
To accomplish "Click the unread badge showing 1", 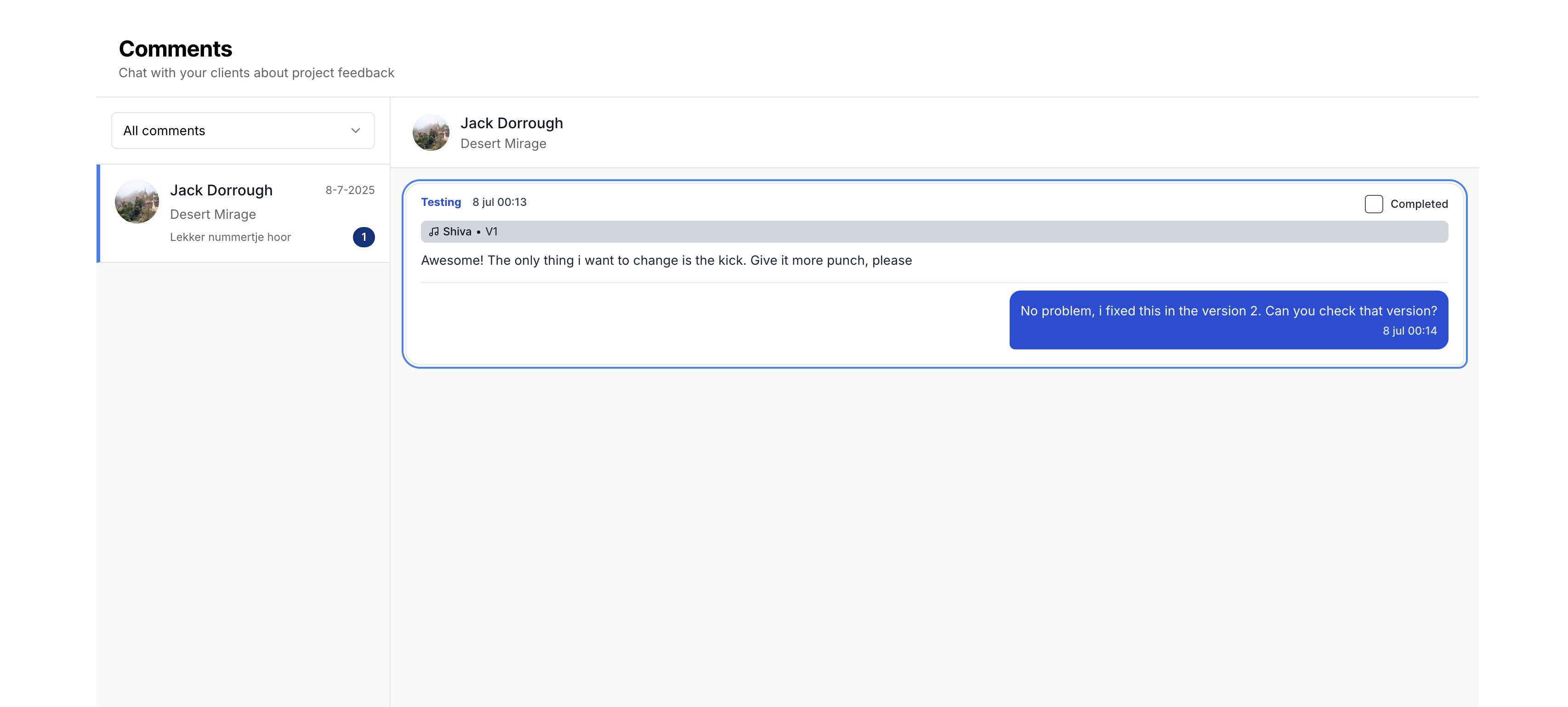I will coord(364,237).
